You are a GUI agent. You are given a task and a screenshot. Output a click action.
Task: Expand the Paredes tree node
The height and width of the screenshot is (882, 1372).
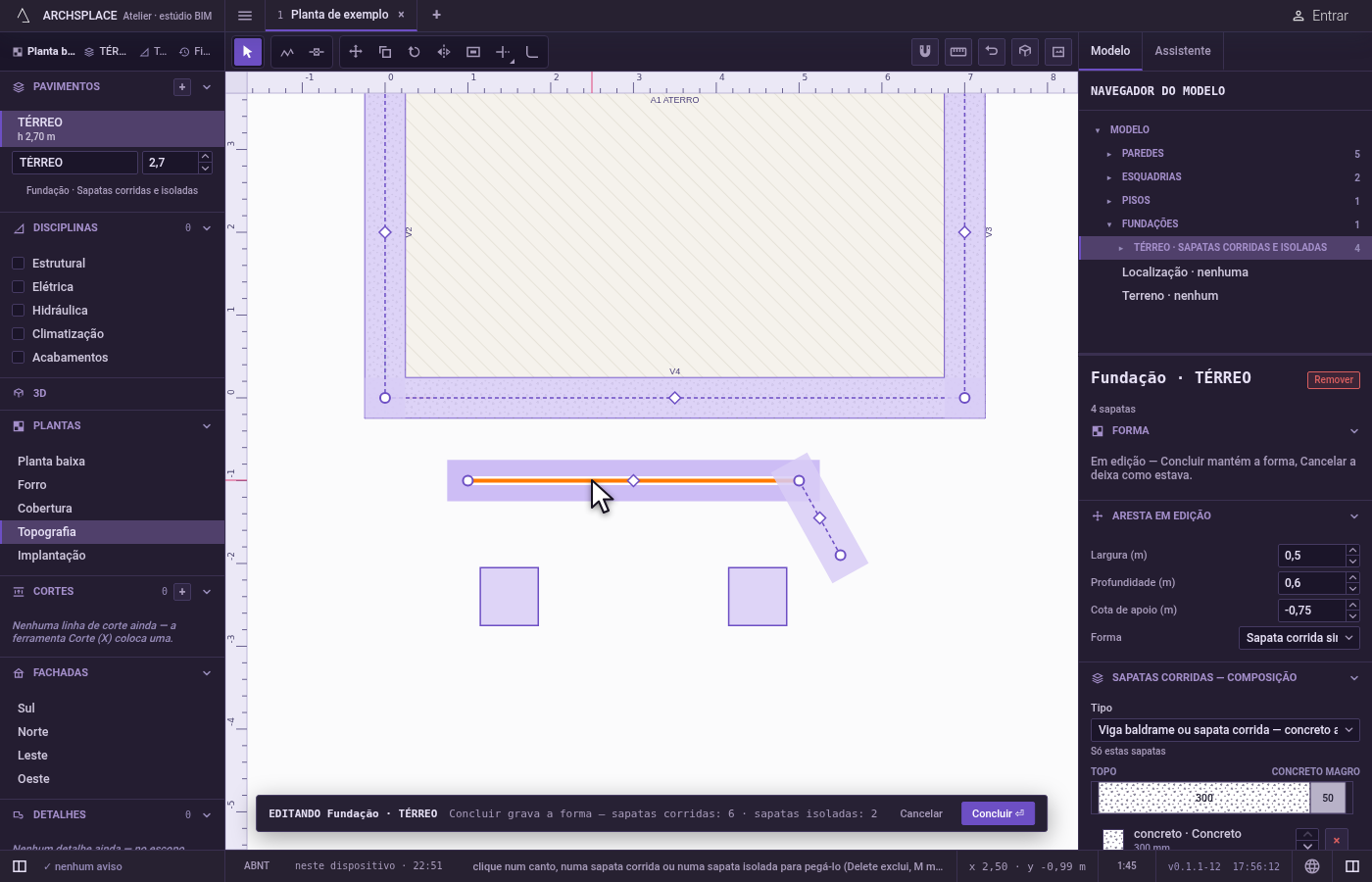click(1109, 154)
